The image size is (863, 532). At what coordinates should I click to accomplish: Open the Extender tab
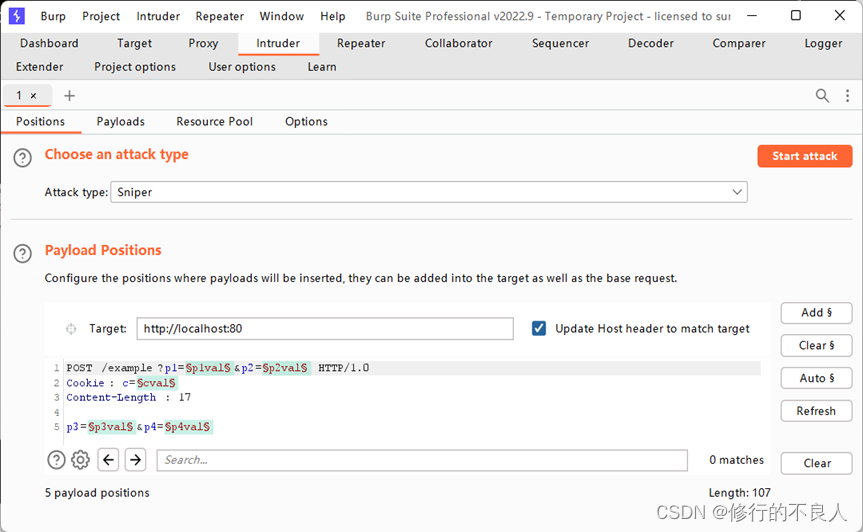click(40, 67)
